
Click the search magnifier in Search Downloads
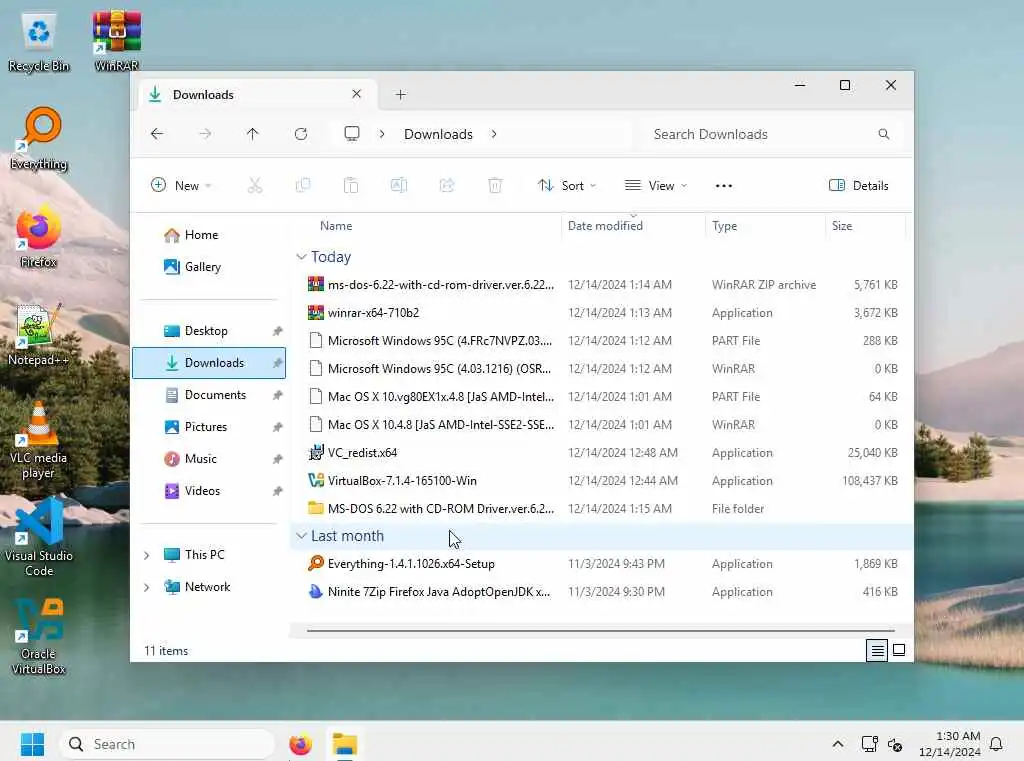coord(884,134)
